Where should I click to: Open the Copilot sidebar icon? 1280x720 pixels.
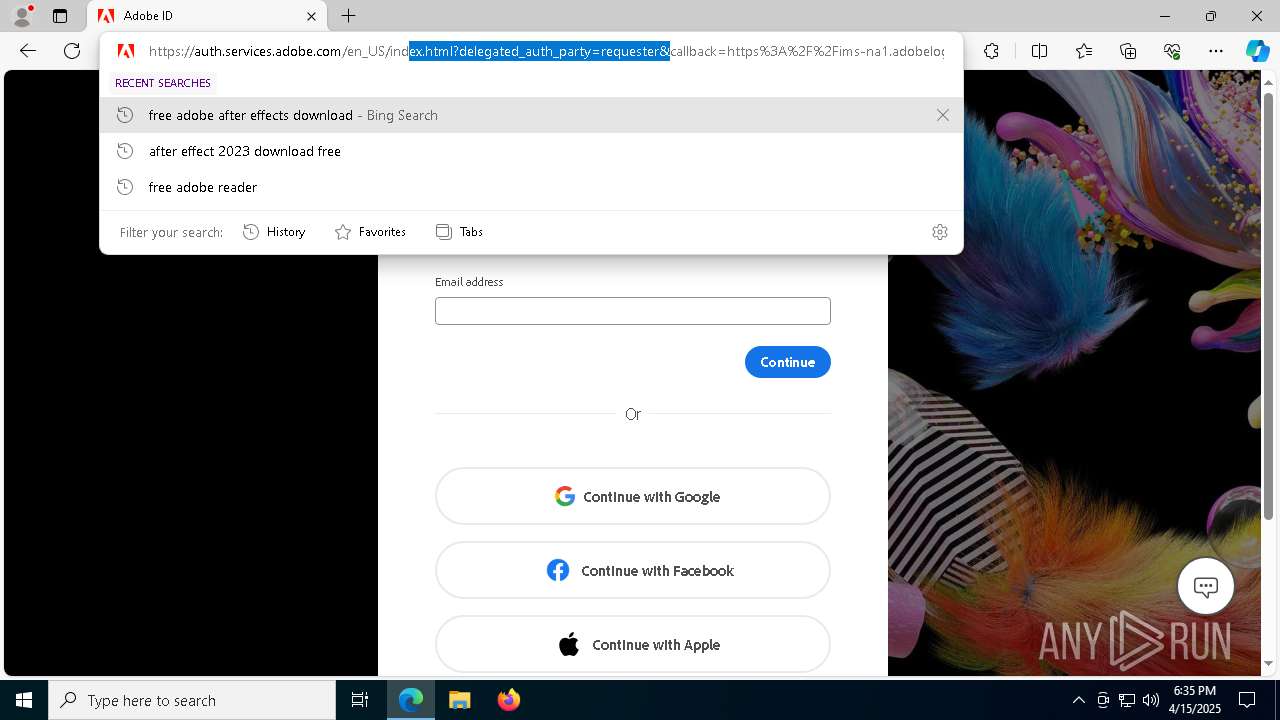[x=1257, y=51]
